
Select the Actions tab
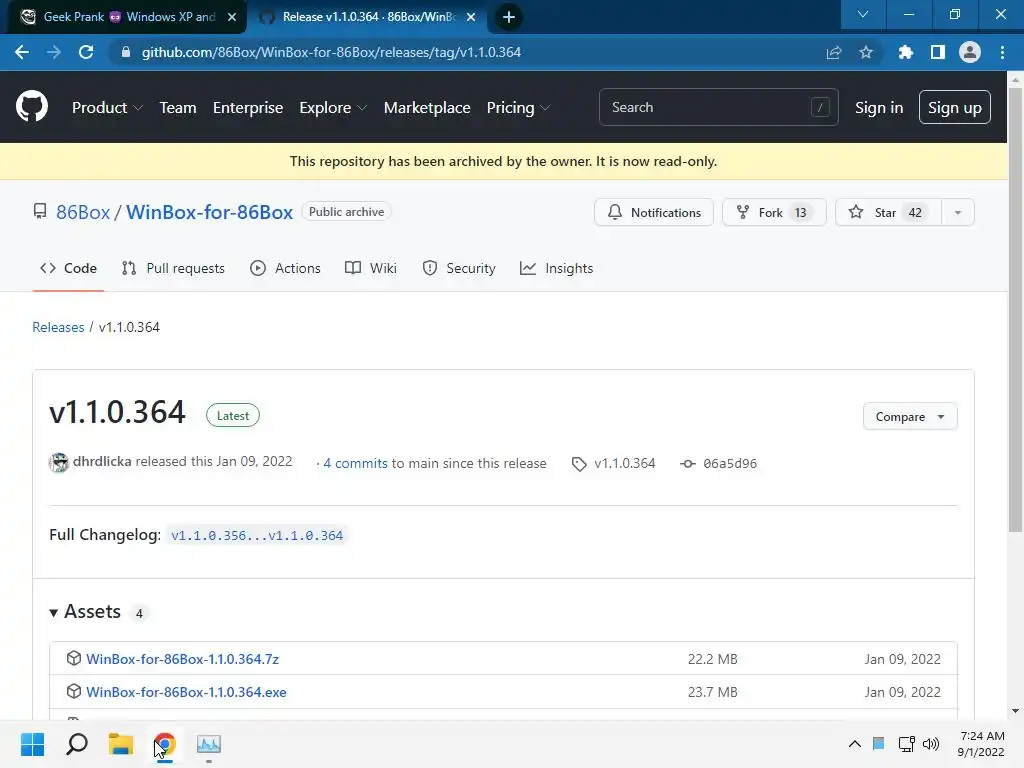(285, 268)
